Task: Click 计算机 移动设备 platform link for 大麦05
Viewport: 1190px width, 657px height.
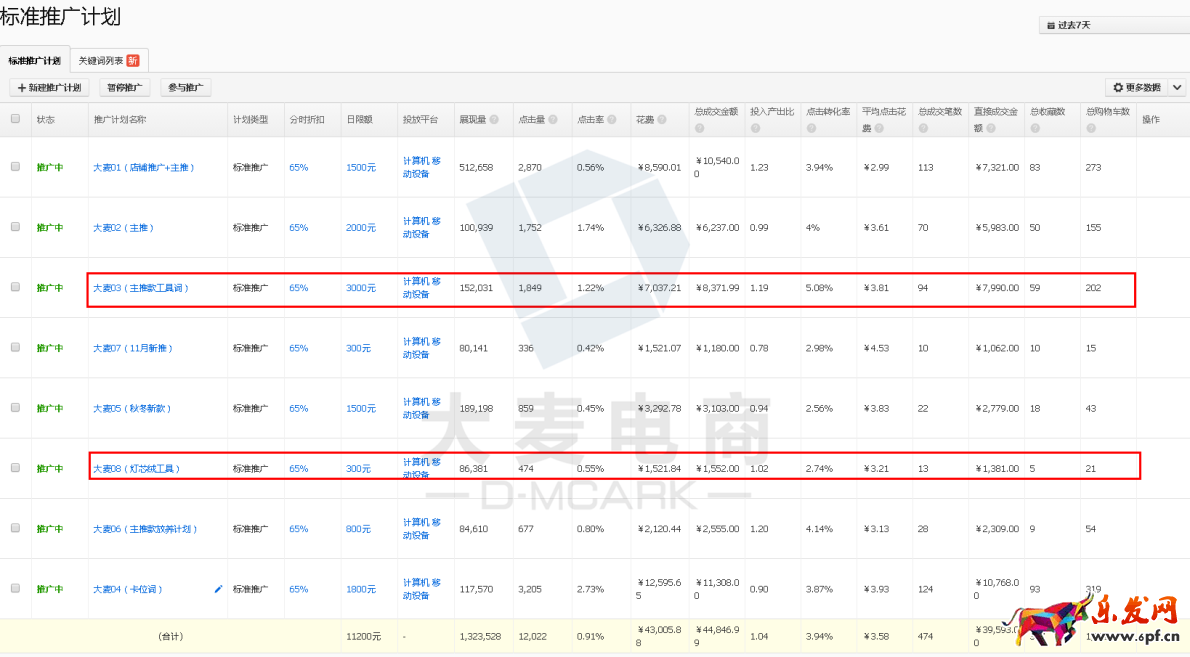Action: coord(421,408)
